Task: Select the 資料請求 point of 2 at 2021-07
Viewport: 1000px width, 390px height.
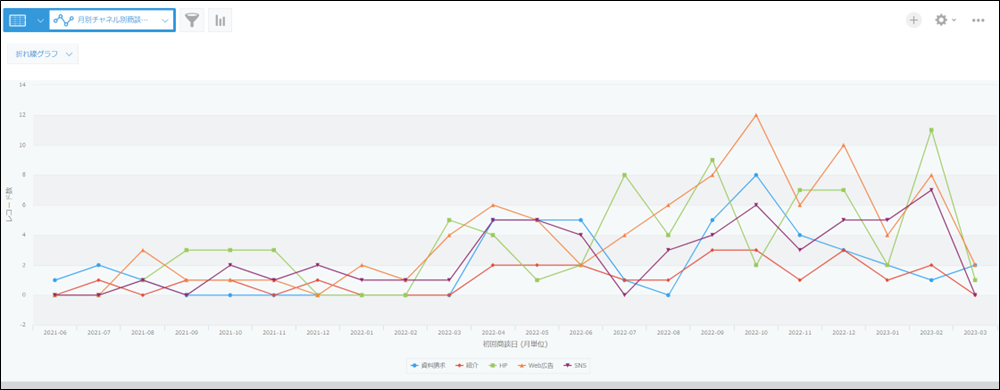Action: [98, 265]
